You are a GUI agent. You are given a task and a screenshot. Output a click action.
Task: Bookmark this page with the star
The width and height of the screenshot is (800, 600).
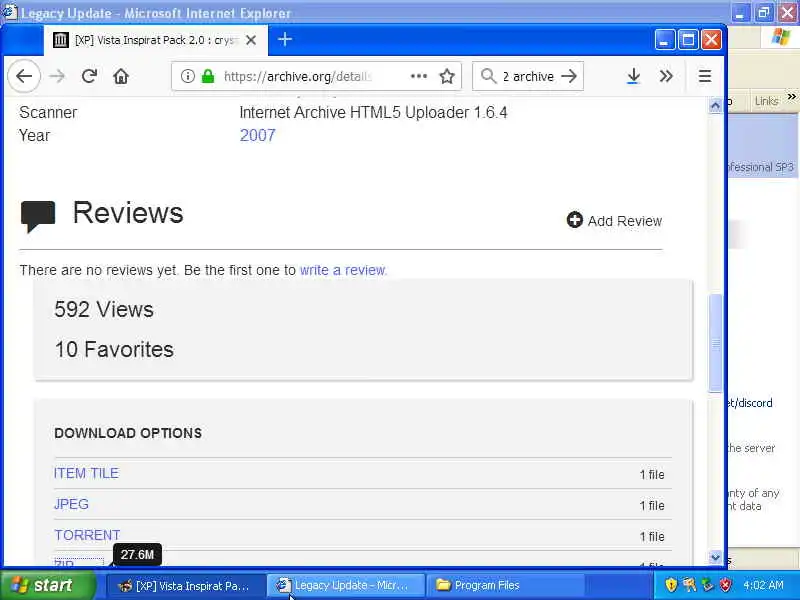(447, 76)
